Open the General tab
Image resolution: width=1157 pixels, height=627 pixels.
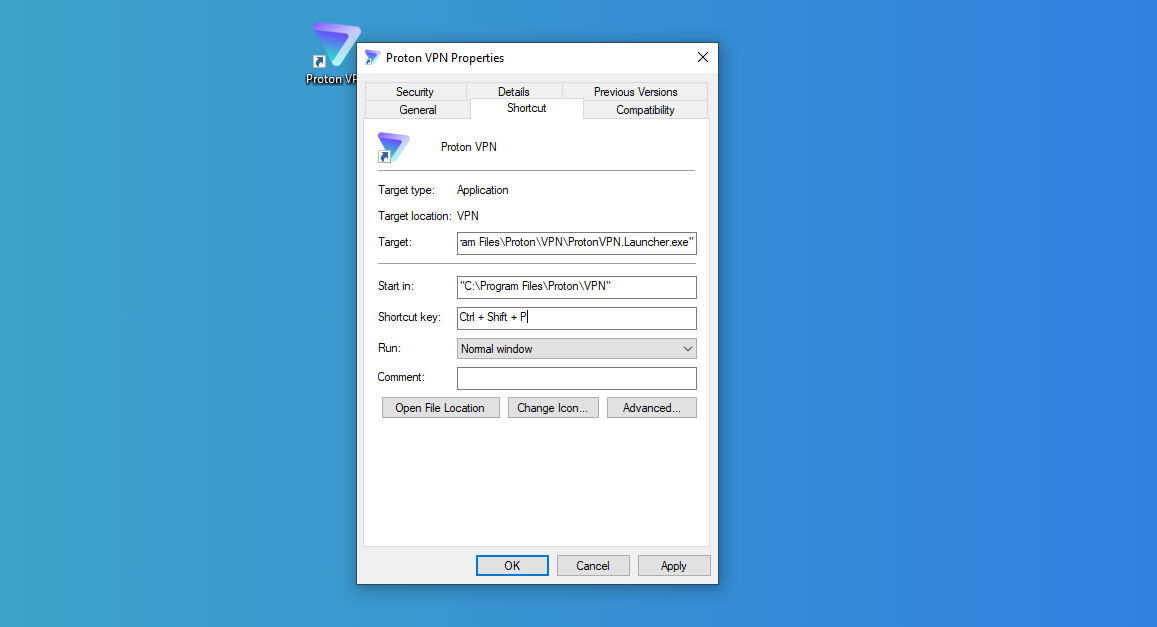418,110
